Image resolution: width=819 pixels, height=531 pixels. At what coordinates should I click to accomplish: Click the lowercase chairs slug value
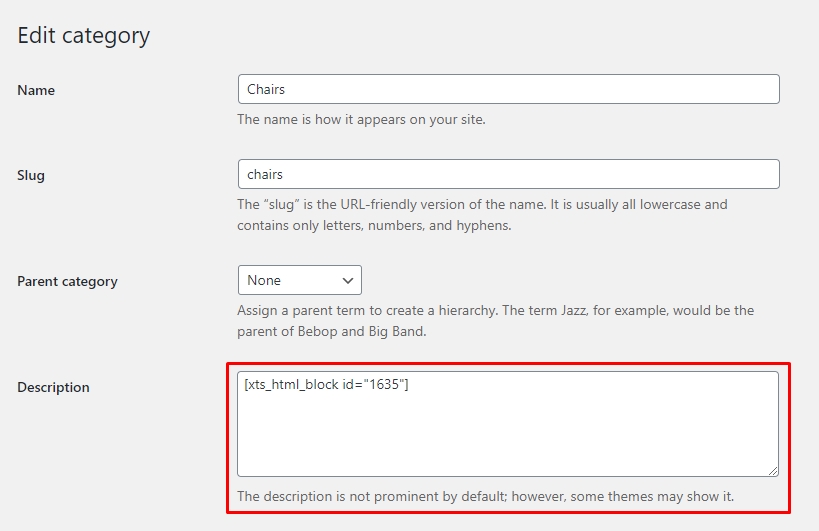pos(265,174)
